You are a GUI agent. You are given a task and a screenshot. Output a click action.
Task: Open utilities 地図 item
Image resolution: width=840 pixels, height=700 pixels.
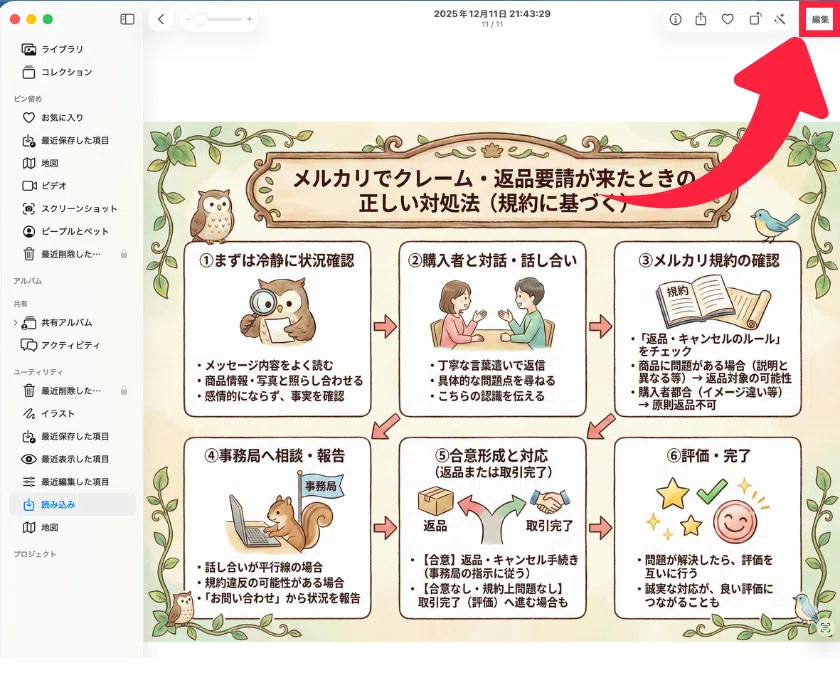coord(72,527)
